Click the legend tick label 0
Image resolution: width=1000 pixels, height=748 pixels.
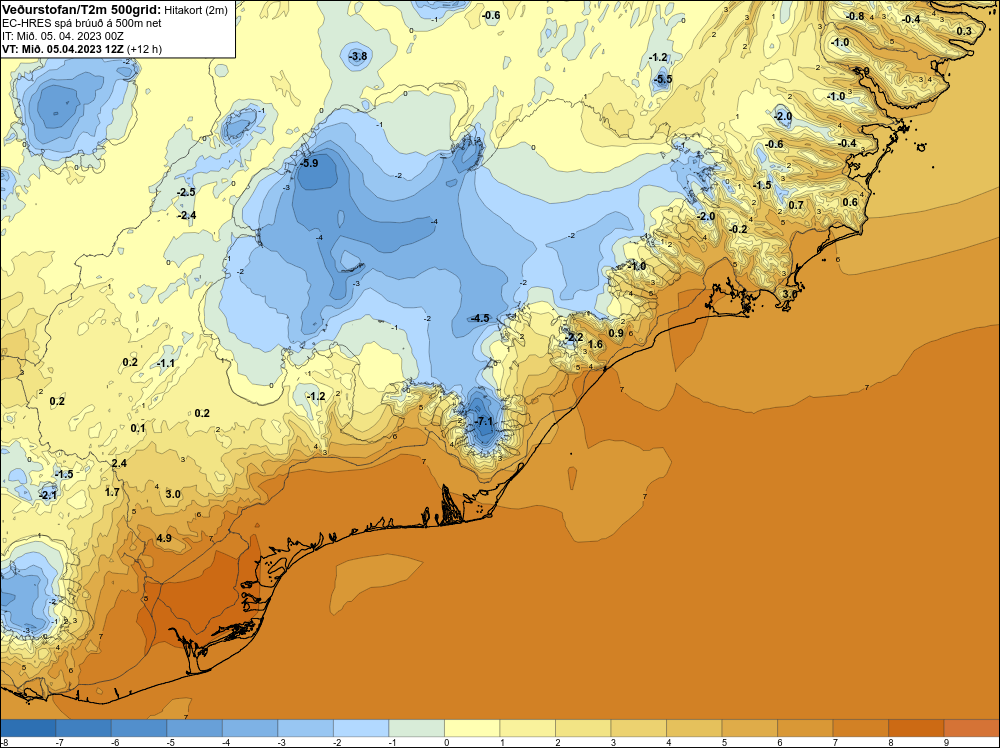[446, 742]
